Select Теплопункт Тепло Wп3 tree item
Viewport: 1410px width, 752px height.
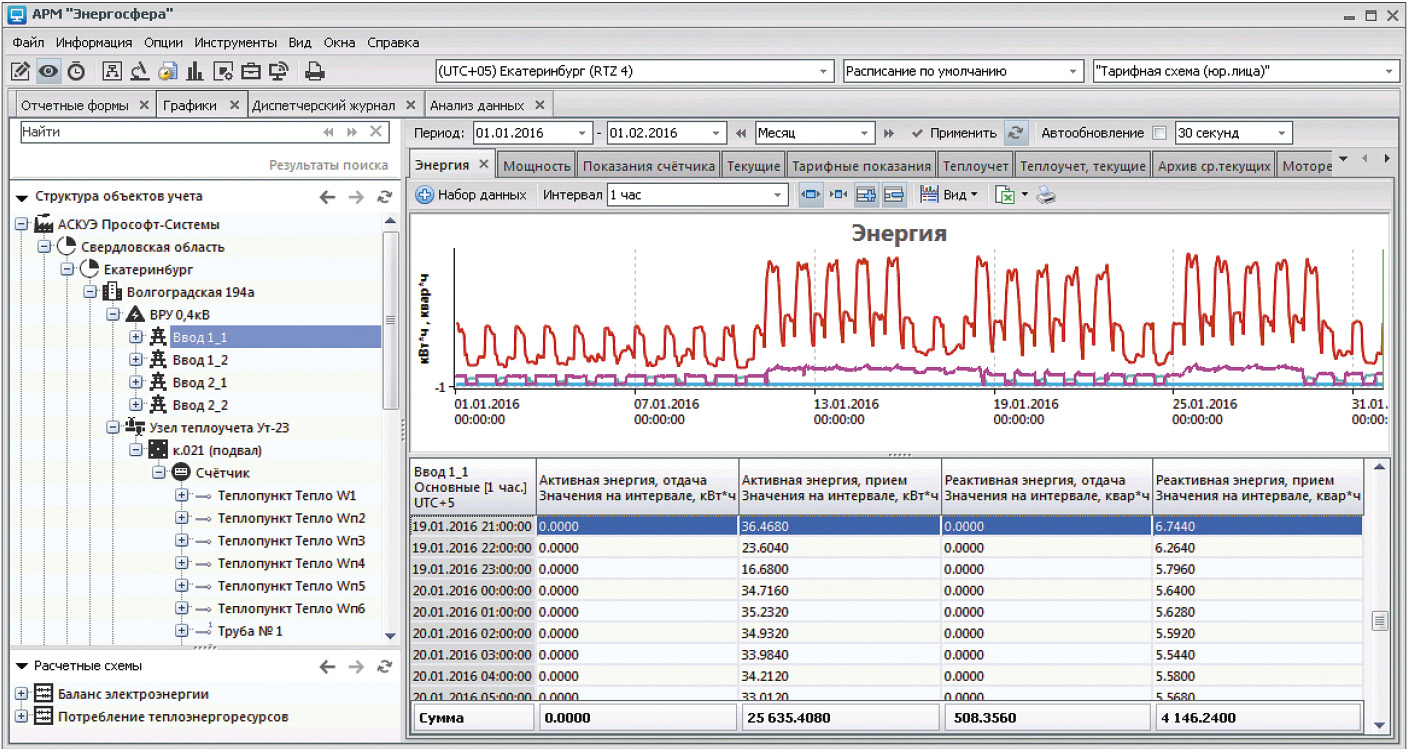291,541
